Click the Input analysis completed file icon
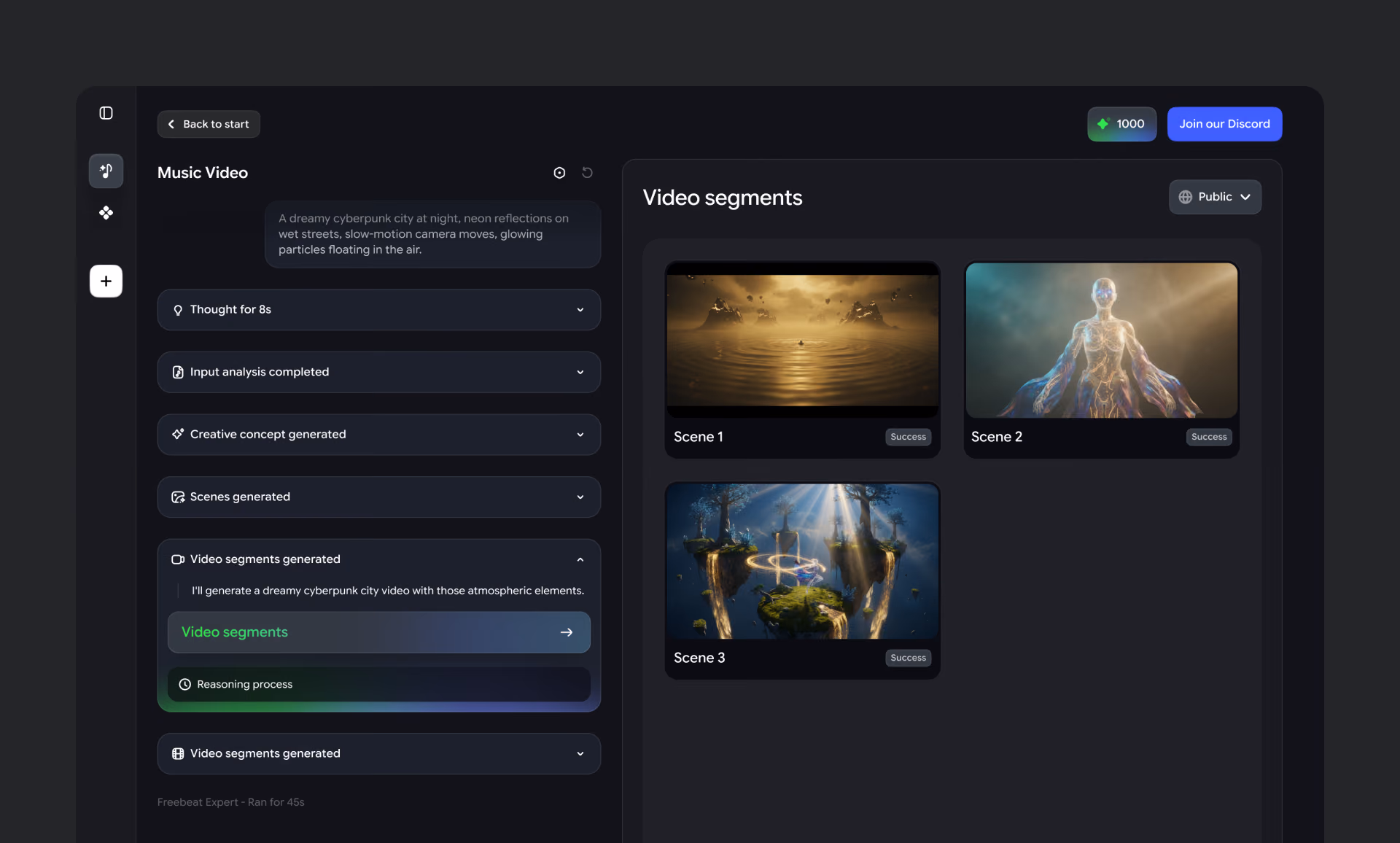This screenshot has height=843, width=1400. 178,372
